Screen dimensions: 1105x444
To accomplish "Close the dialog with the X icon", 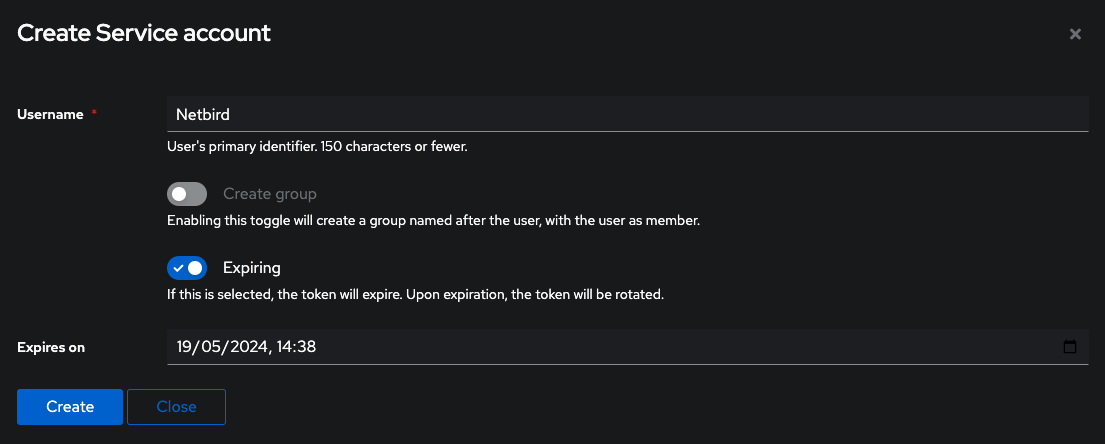I will (1075, 34).
